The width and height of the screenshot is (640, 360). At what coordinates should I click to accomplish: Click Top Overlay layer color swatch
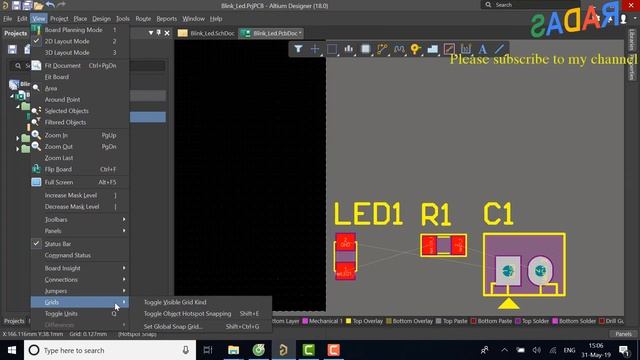point(349,321)
